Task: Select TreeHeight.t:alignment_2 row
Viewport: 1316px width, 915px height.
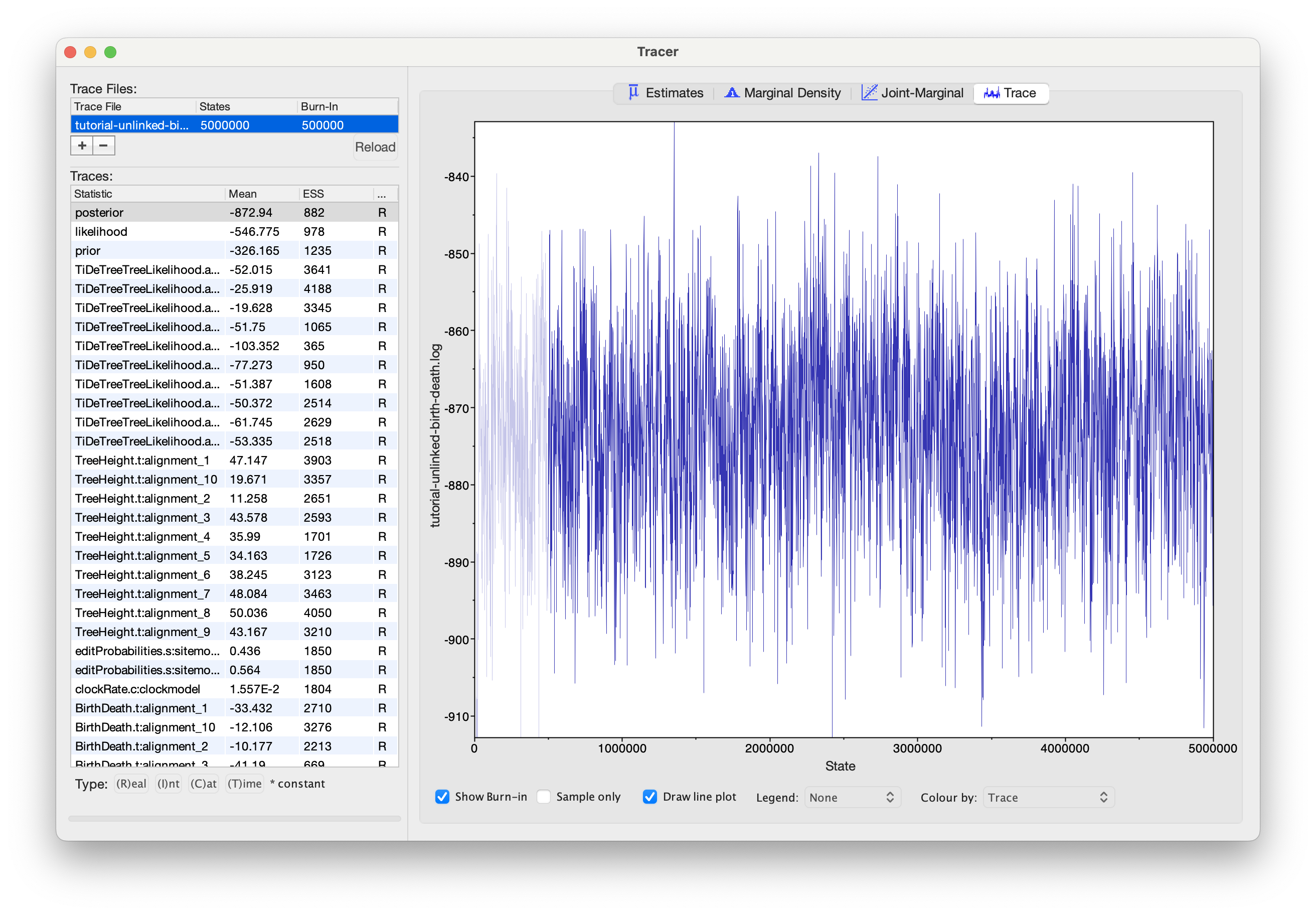Action: pos(234,498)
